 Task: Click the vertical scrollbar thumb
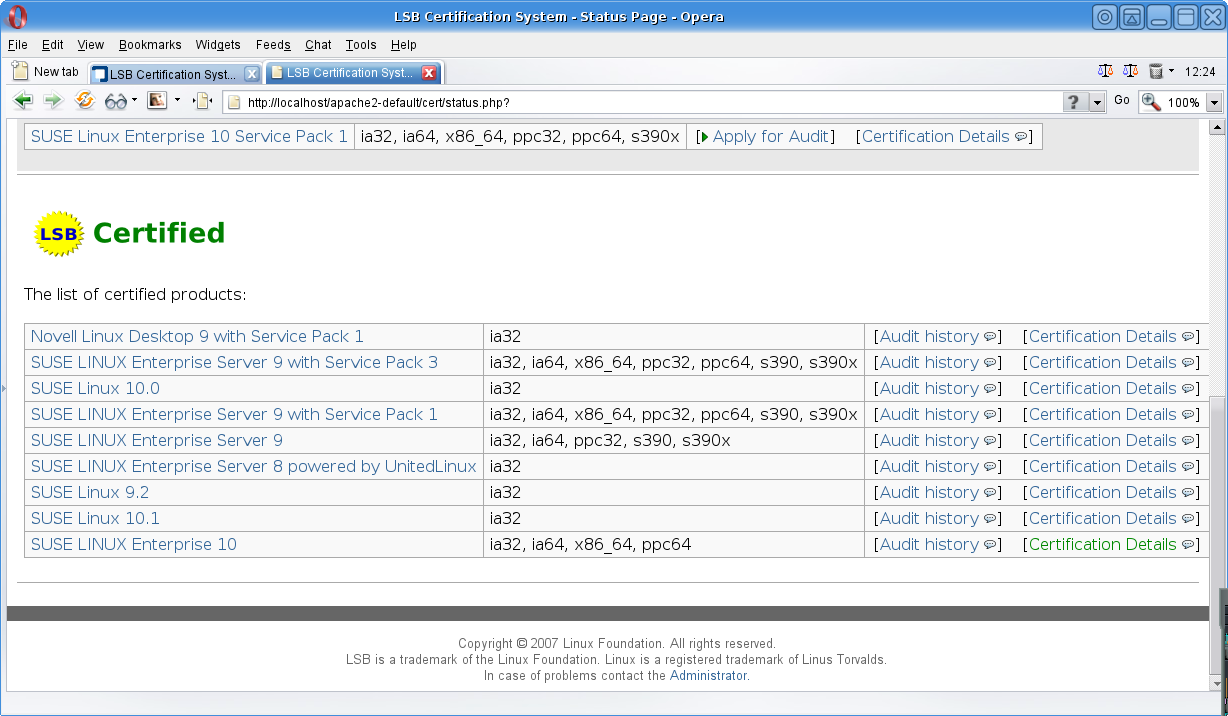(x=1217, y=536)
